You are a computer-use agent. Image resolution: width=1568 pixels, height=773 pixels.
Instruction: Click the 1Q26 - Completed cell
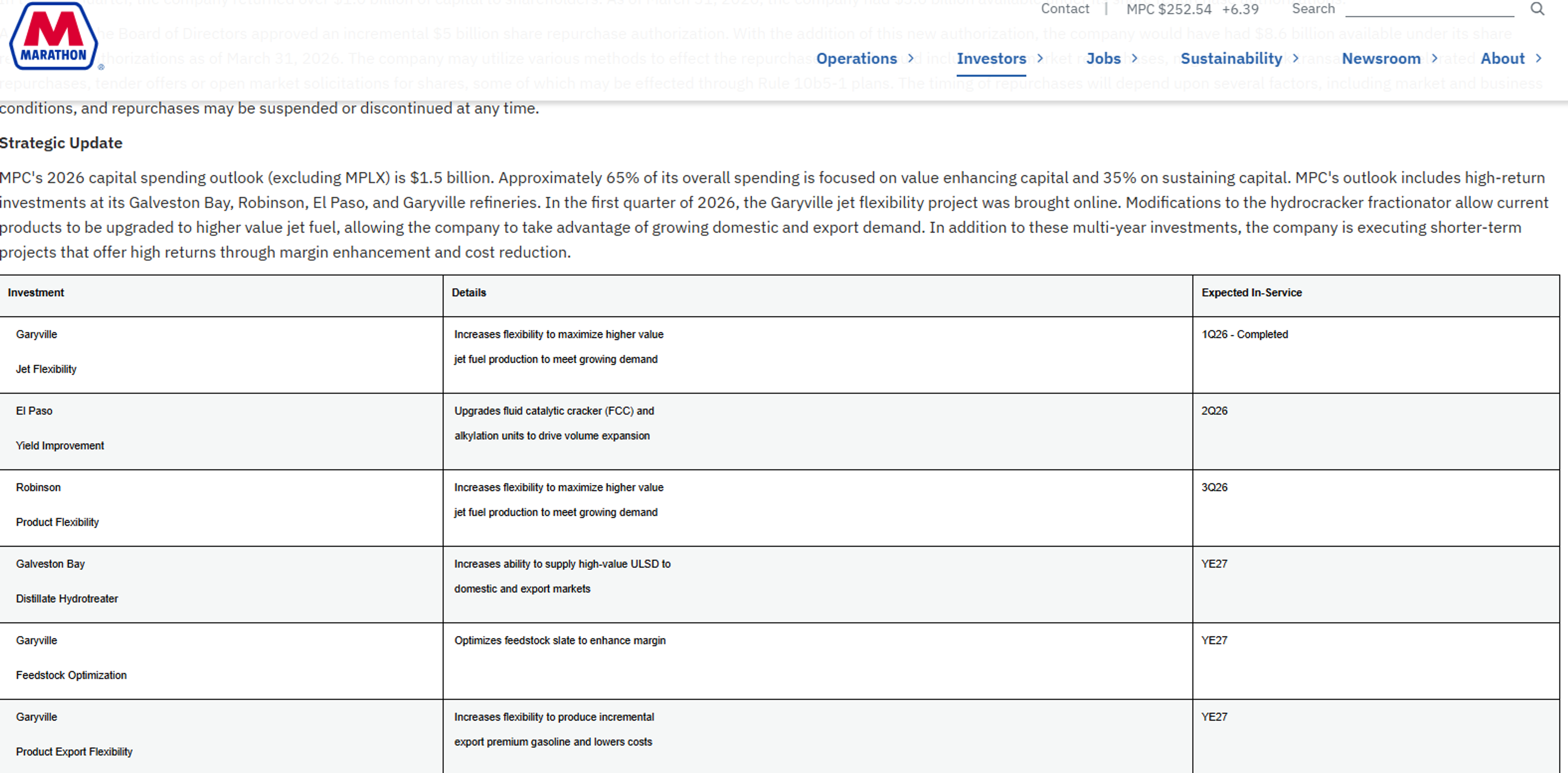point(1245,335)
